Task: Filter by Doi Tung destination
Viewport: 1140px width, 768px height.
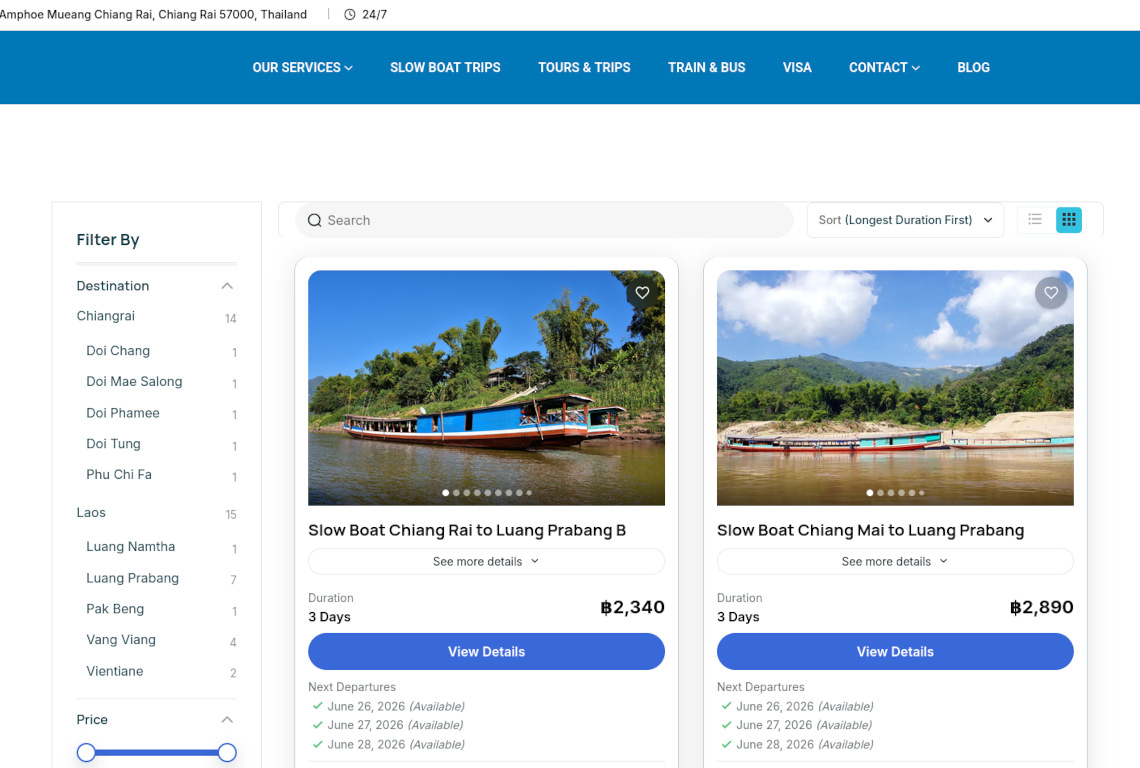Action: (113, 444)
